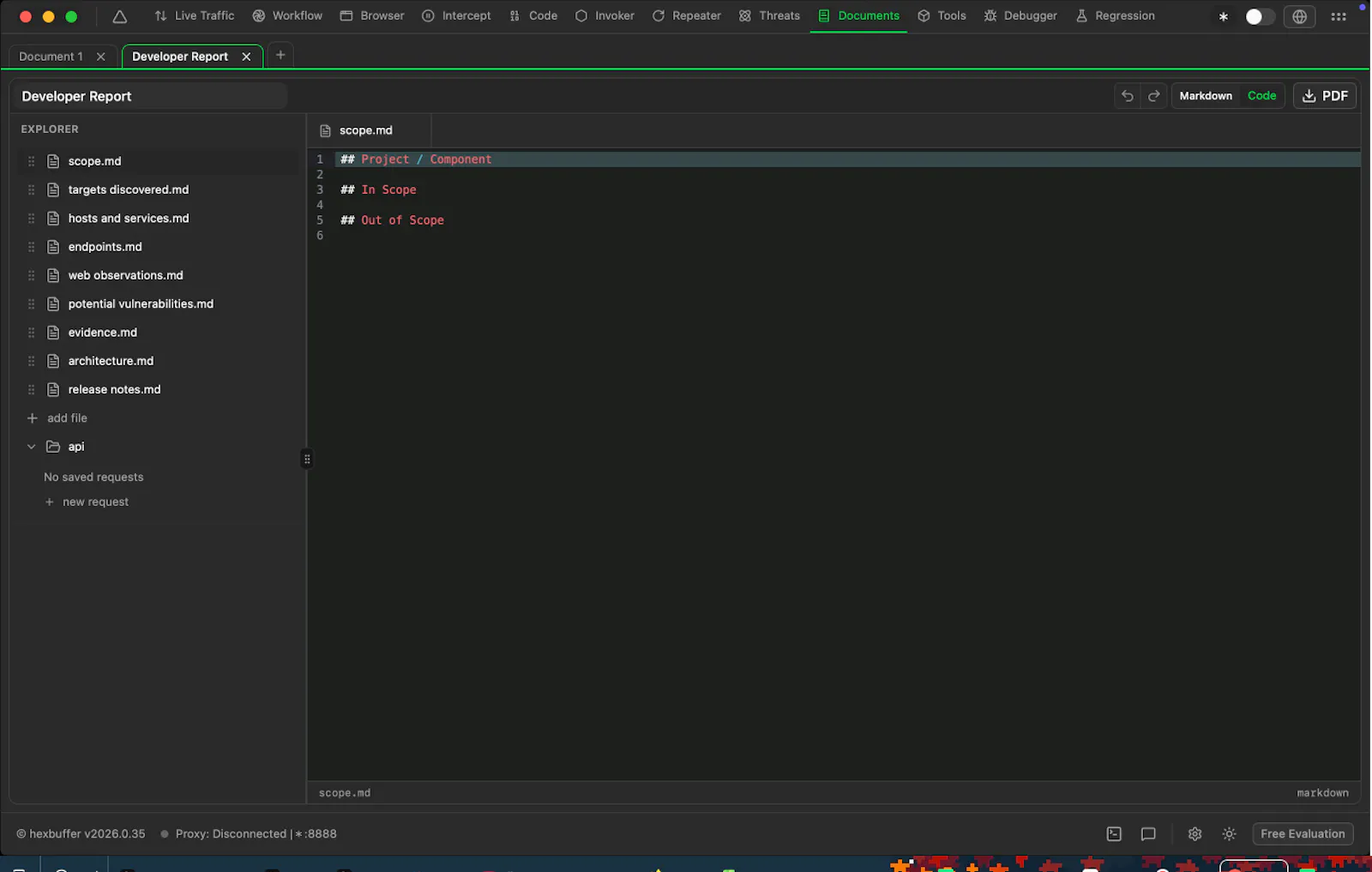This screenshot has width=1372, height=872.
Task: Click the hexbuffer triangle logo icon
Action: click(x=120, y=16)
